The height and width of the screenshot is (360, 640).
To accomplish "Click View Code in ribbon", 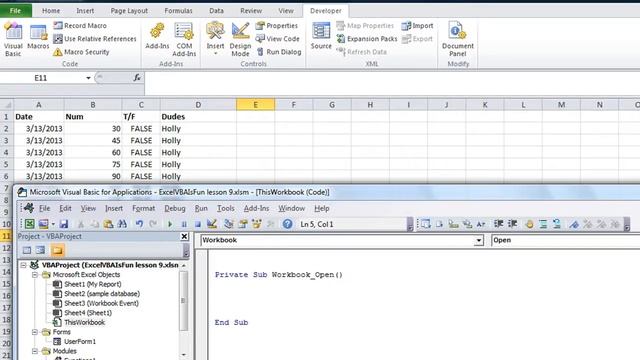I will (x=278, y=39).
